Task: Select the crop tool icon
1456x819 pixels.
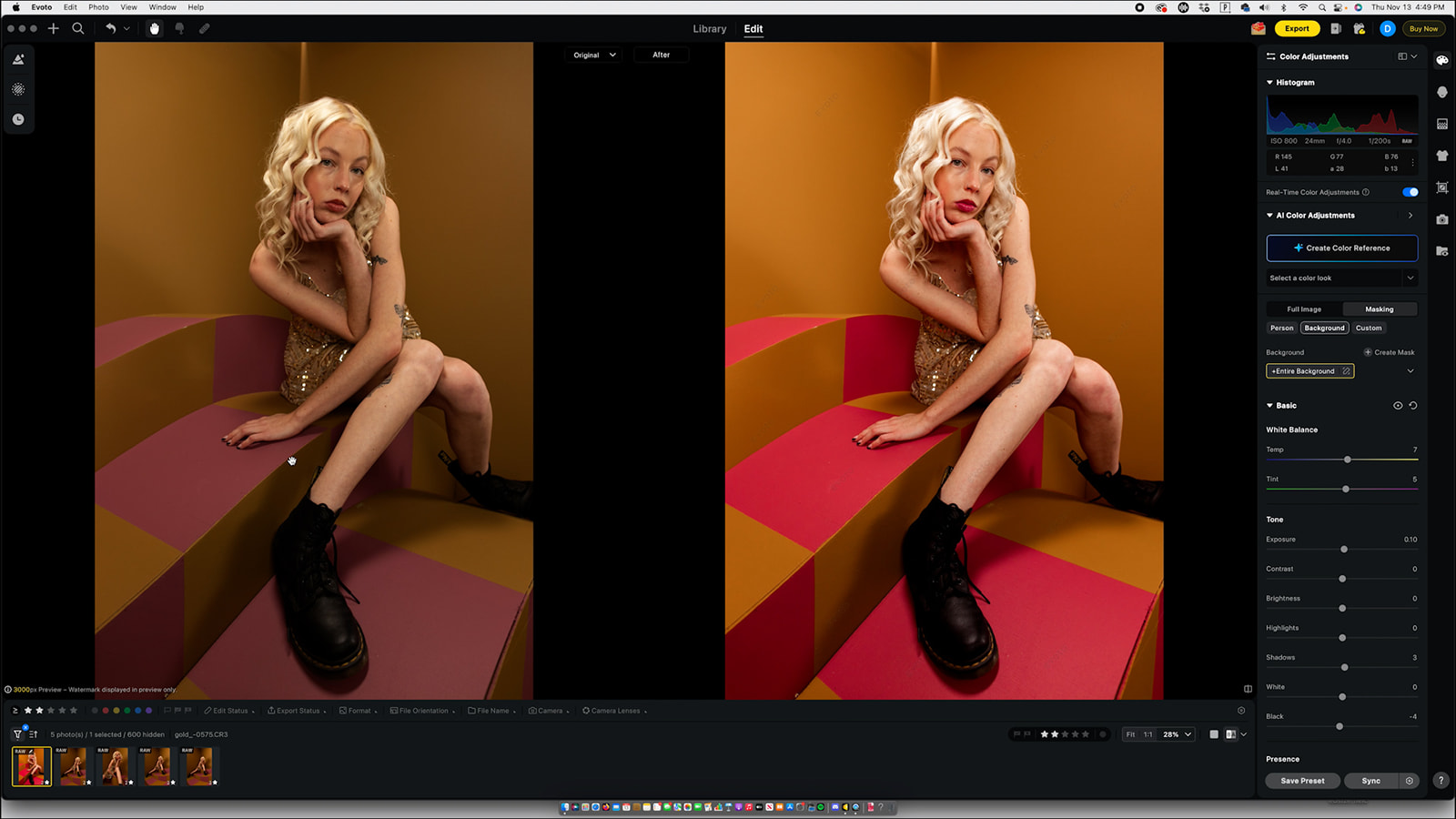Action: point(1442,187)
